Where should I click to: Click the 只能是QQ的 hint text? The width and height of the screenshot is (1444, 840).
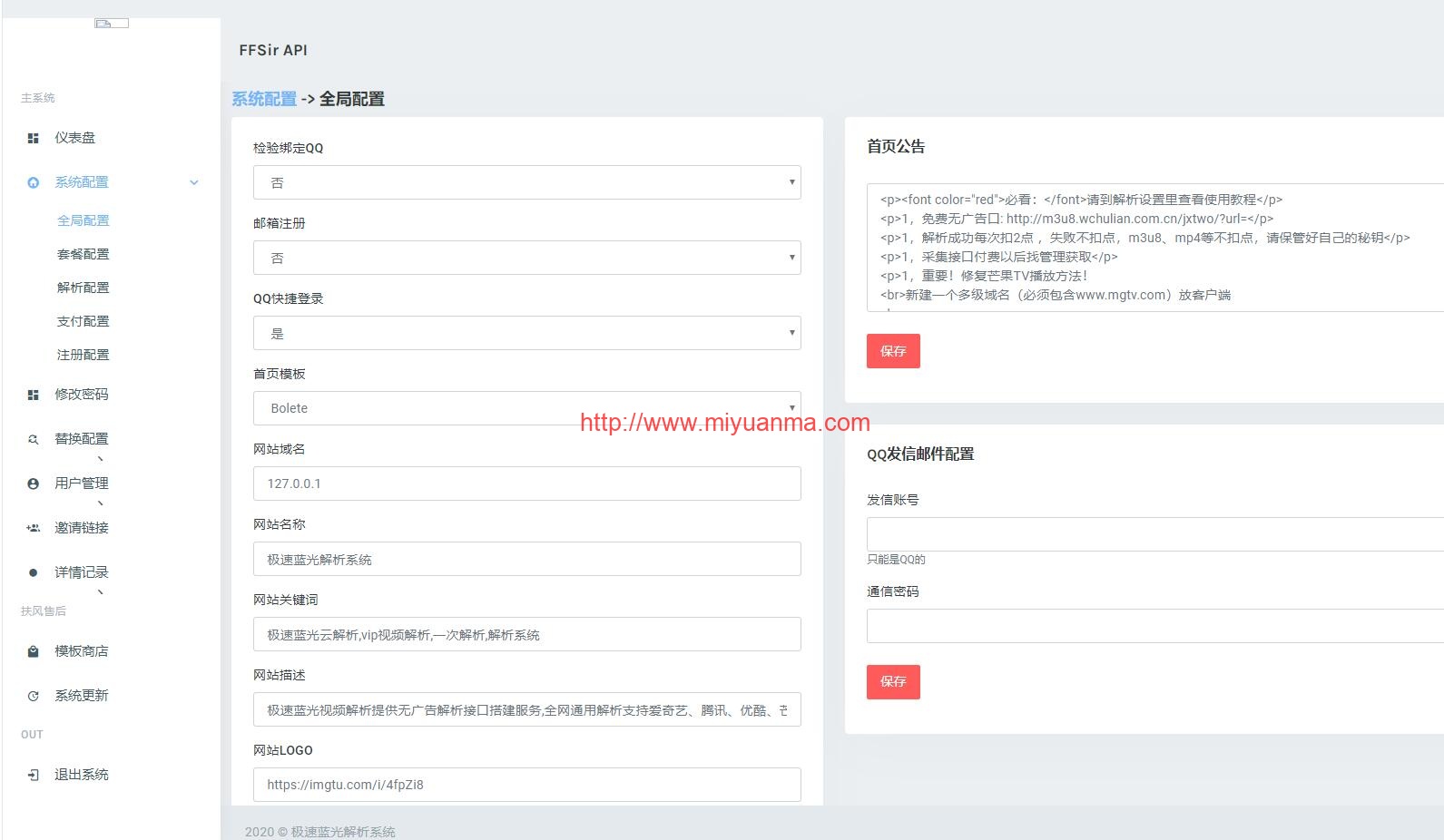pos(896,560)
